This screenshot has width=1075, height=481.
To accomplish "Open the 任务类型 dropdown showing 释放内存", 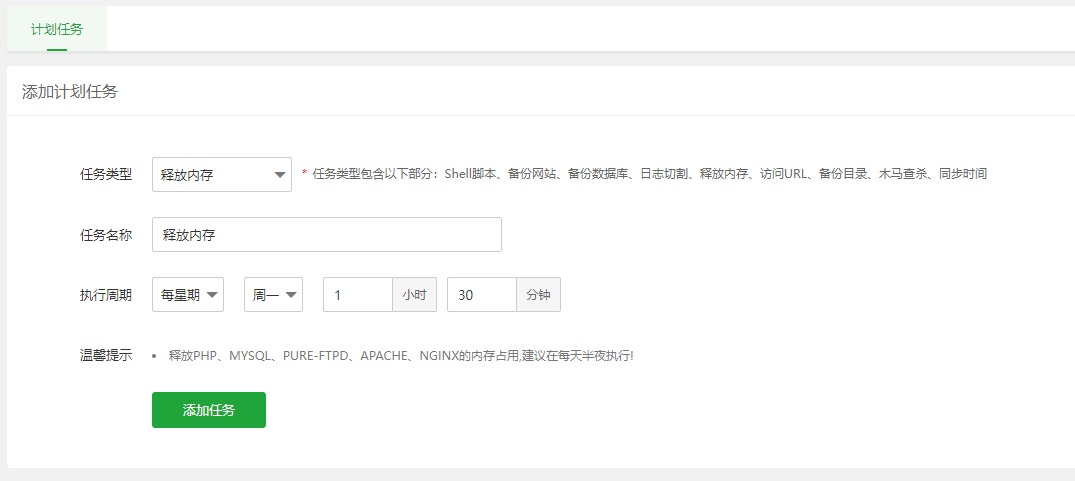I will (221, 175).
